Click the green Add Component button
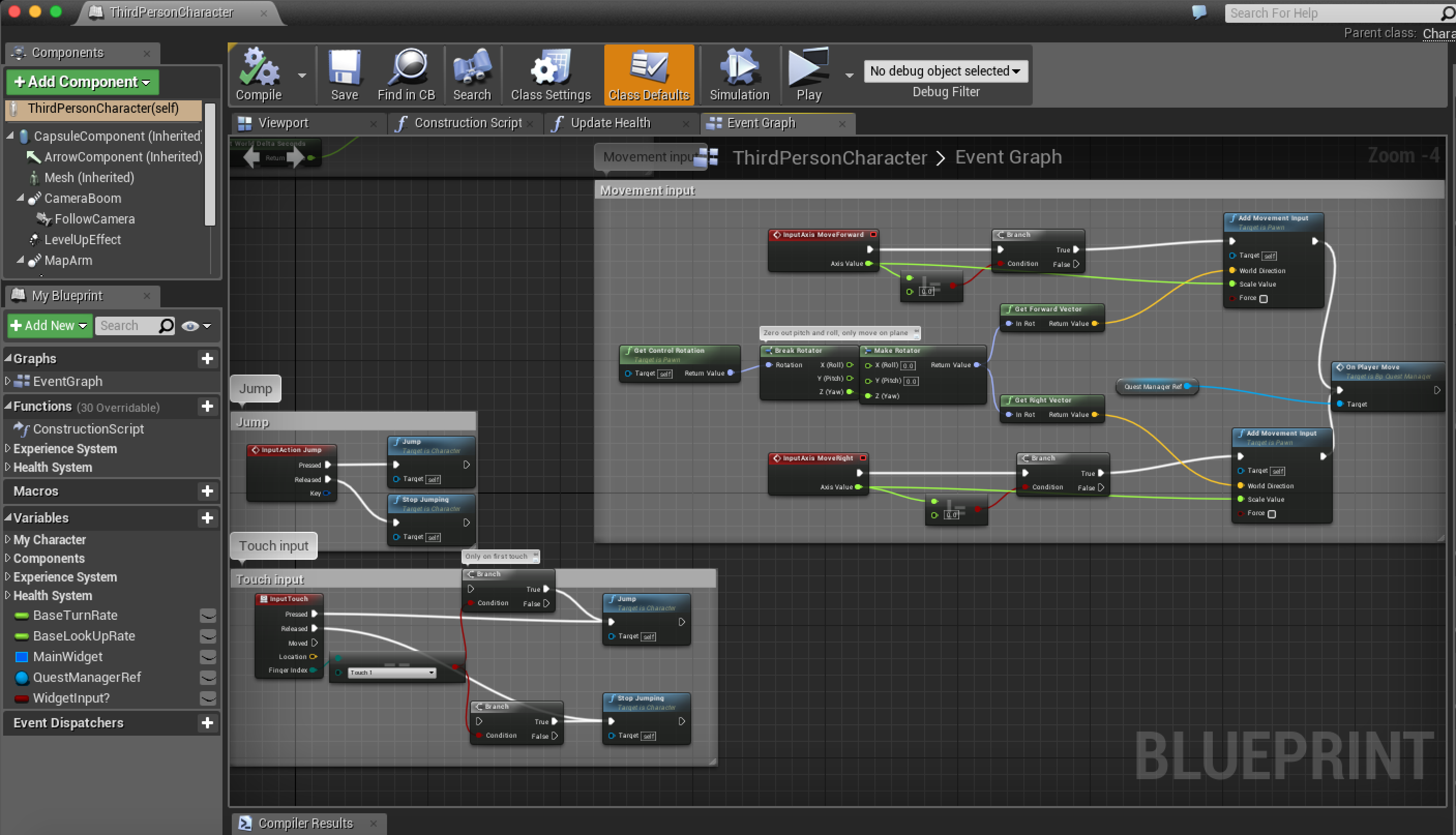This screenshot has height=835, width=1456. click(x=82, y=82)
